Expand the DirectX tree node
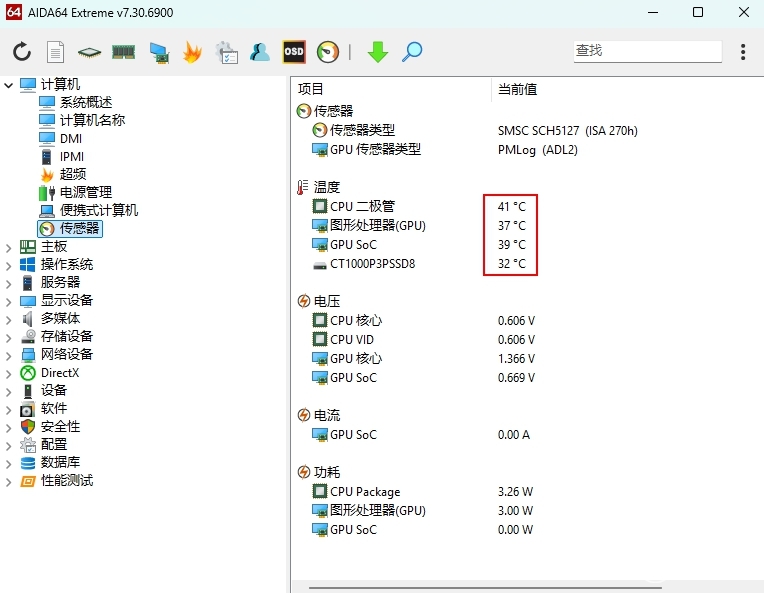 (8, 374)
